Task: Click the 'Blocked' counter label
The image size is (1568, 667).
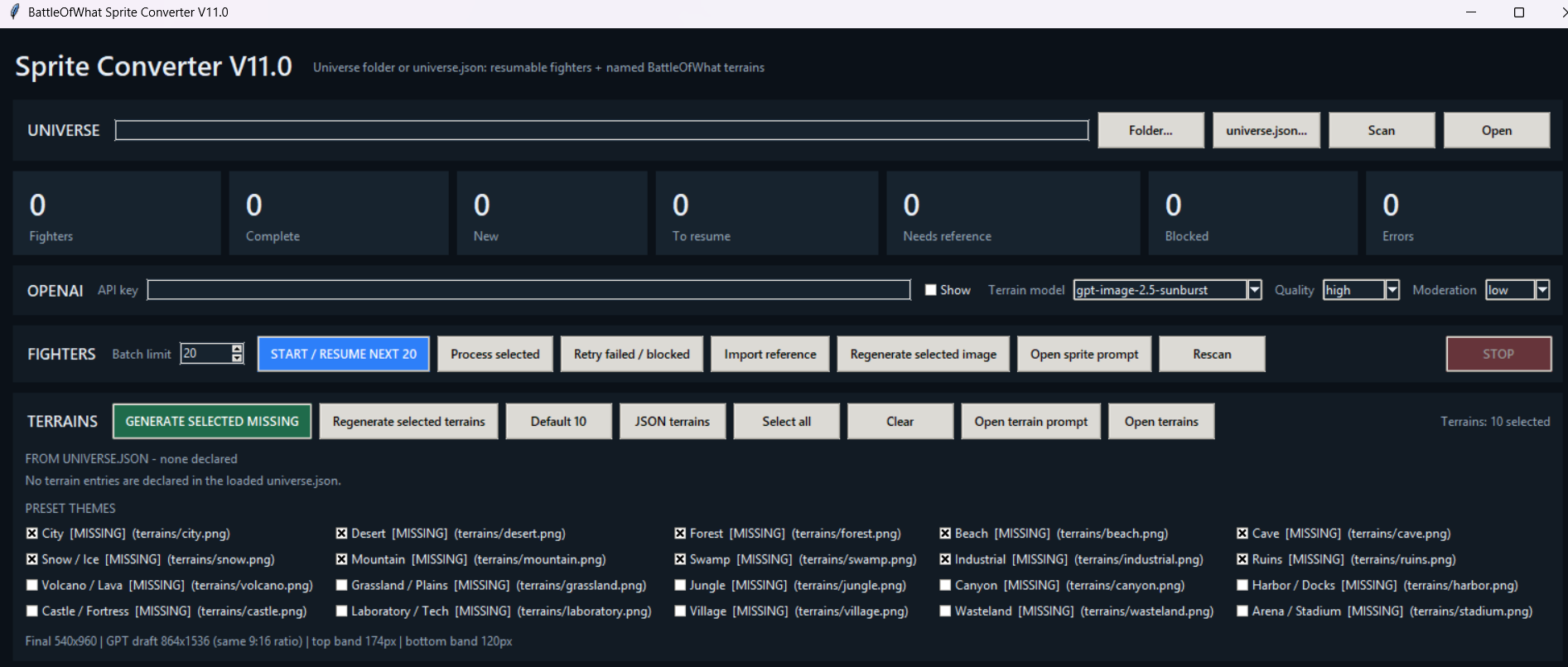Action: pos(1187,236)
